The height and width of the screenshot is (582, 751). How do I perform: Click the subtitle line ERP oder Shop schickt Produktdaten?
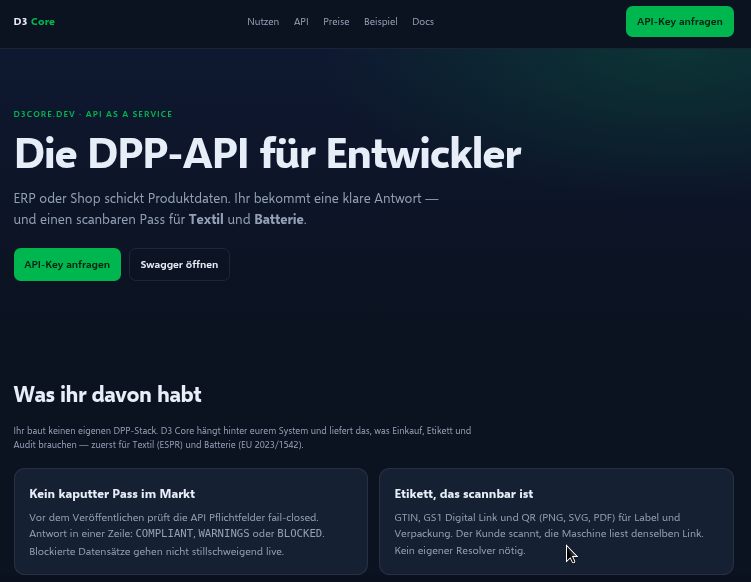(226, 198)
